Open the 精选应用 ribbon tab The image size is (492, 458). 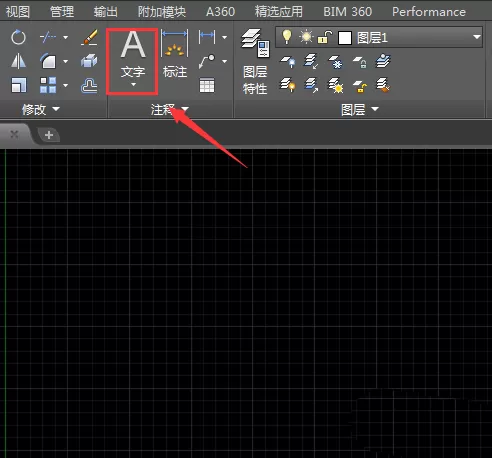tap(279, 12)
